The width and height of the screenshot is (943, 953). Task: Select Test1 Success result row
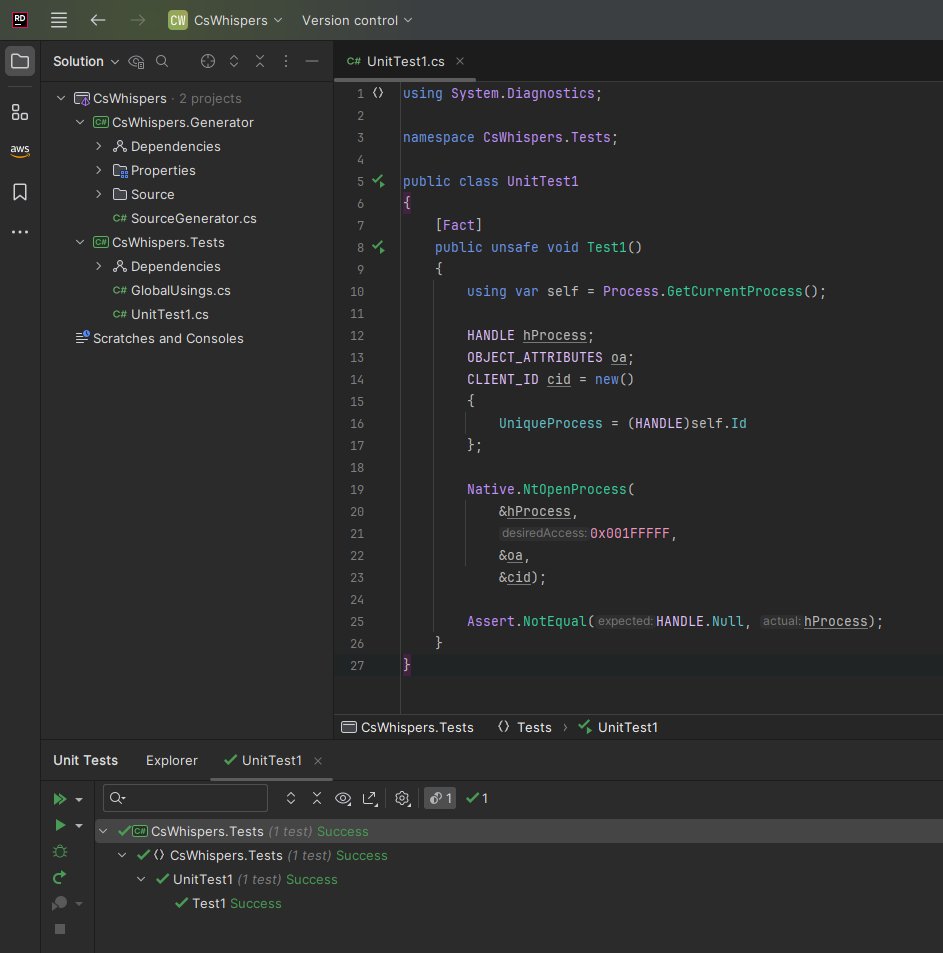228,903
